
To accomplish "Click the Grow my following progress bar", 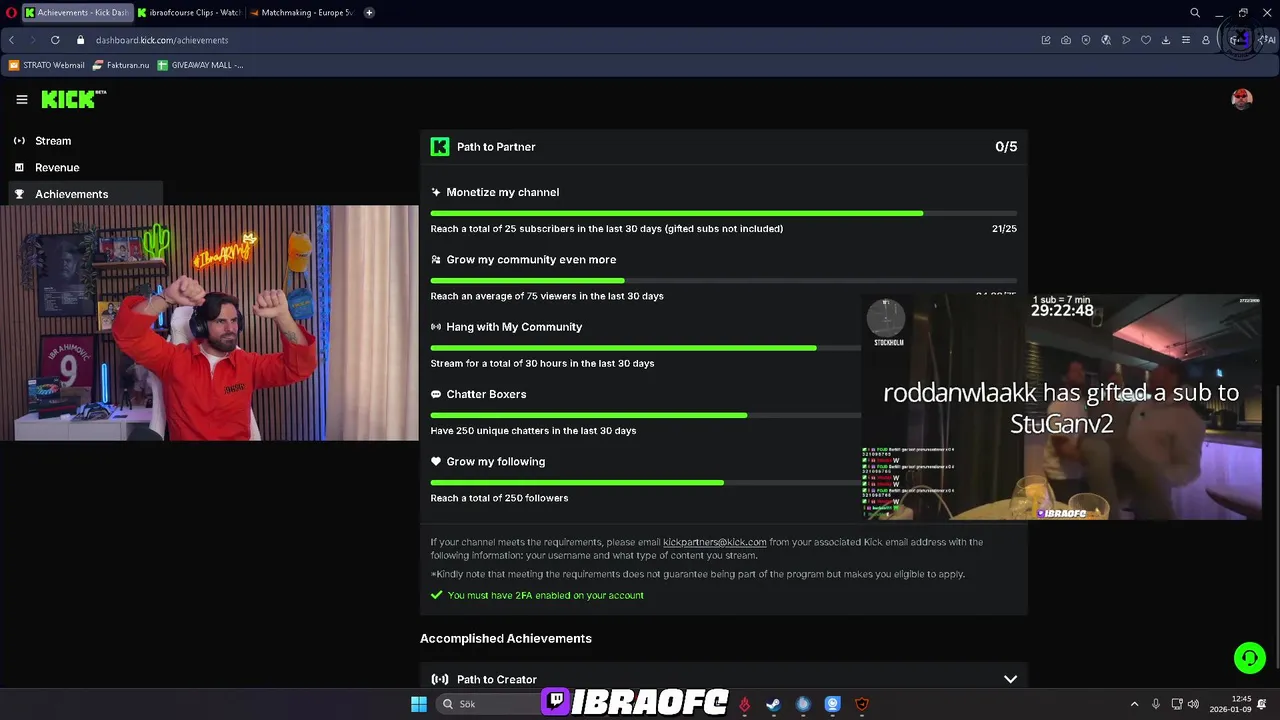I will pyautogui.click(x=645, y=483).
